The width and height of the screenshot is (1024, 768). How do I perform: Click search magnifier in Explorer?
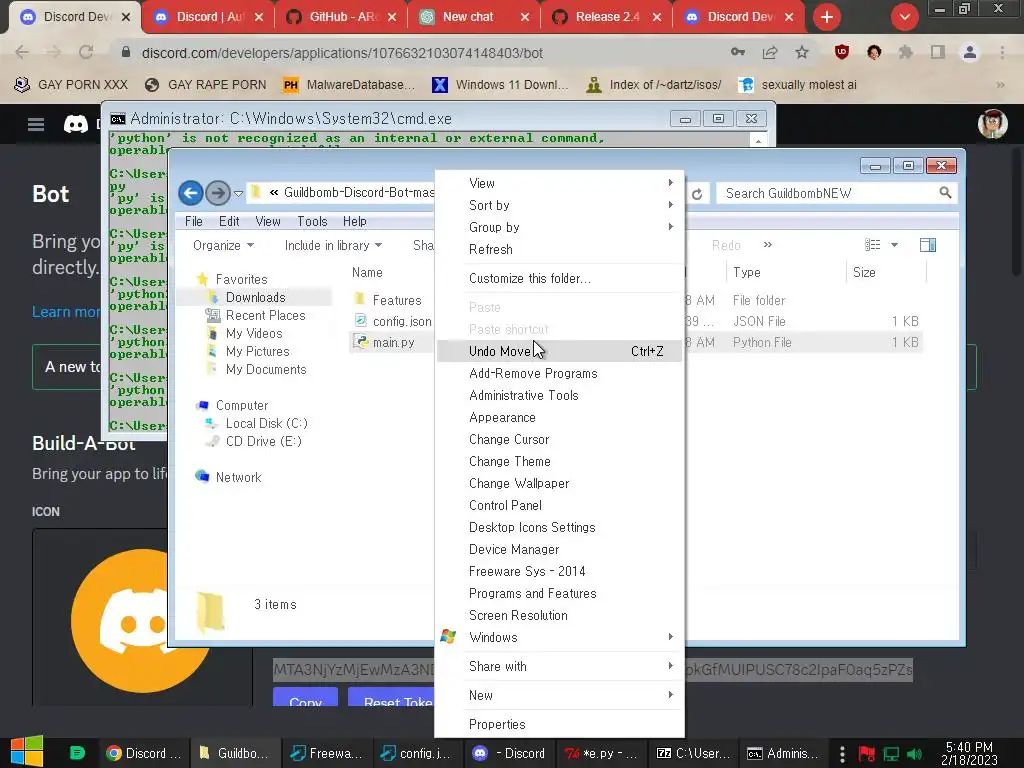(x=945, y=193)
